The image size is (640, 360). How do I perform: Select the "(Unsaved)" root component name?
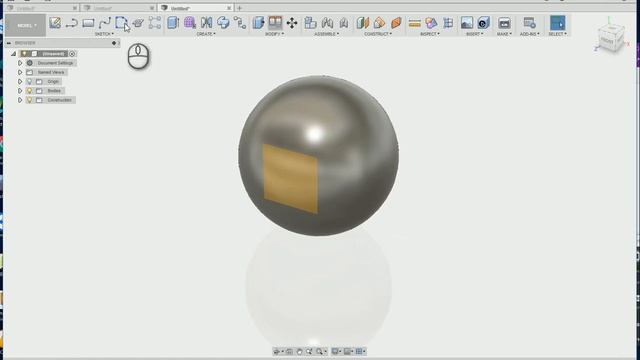click(53, 54)
